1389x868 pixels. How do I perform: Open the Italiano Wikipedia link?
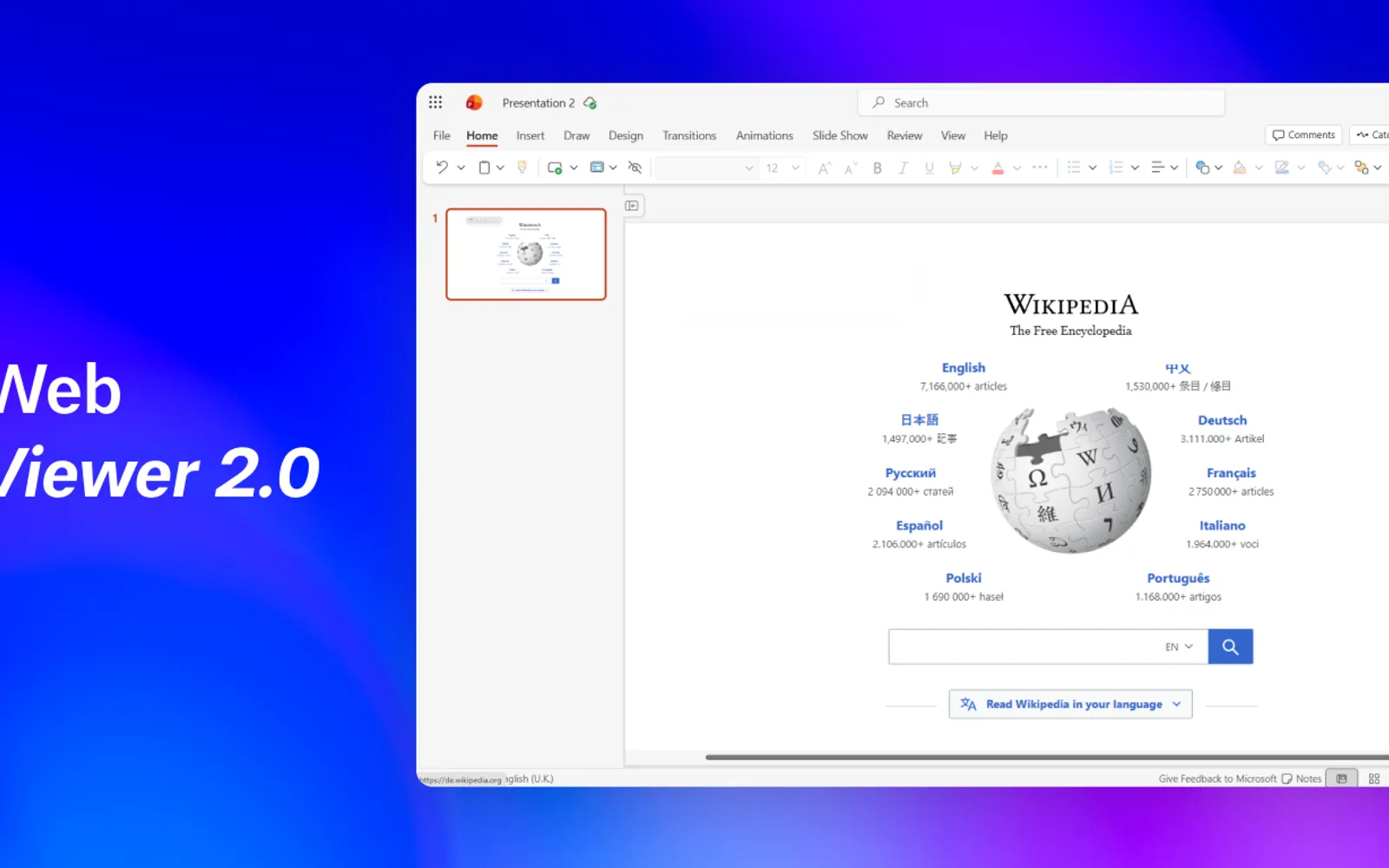point(1222,525)
